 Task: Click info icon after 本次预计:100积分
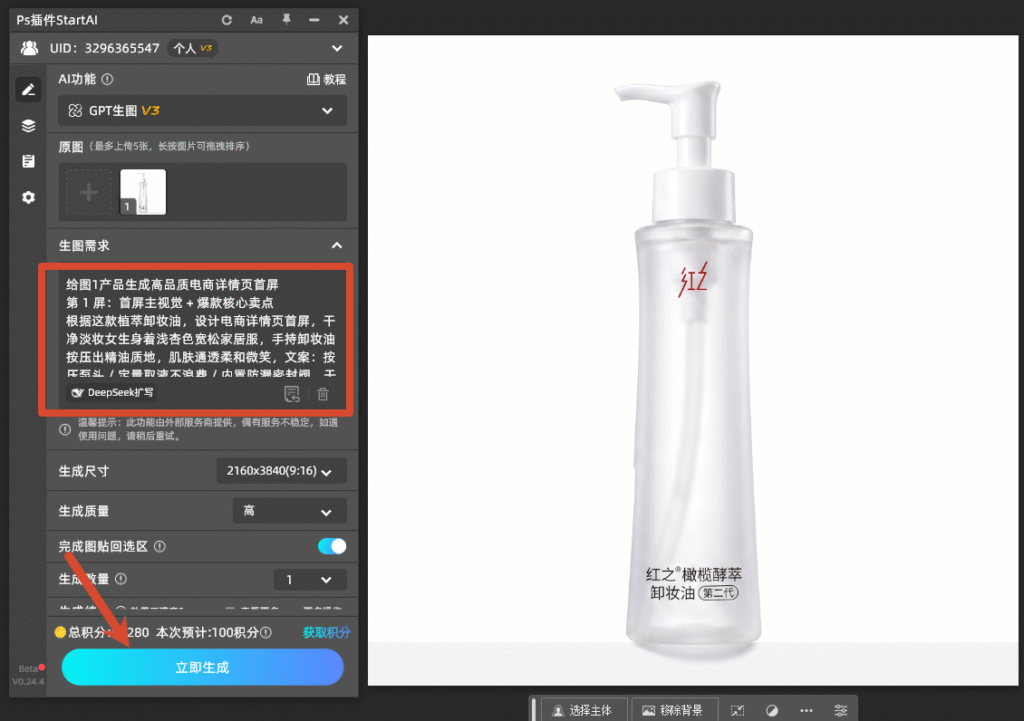coord(266,632)
